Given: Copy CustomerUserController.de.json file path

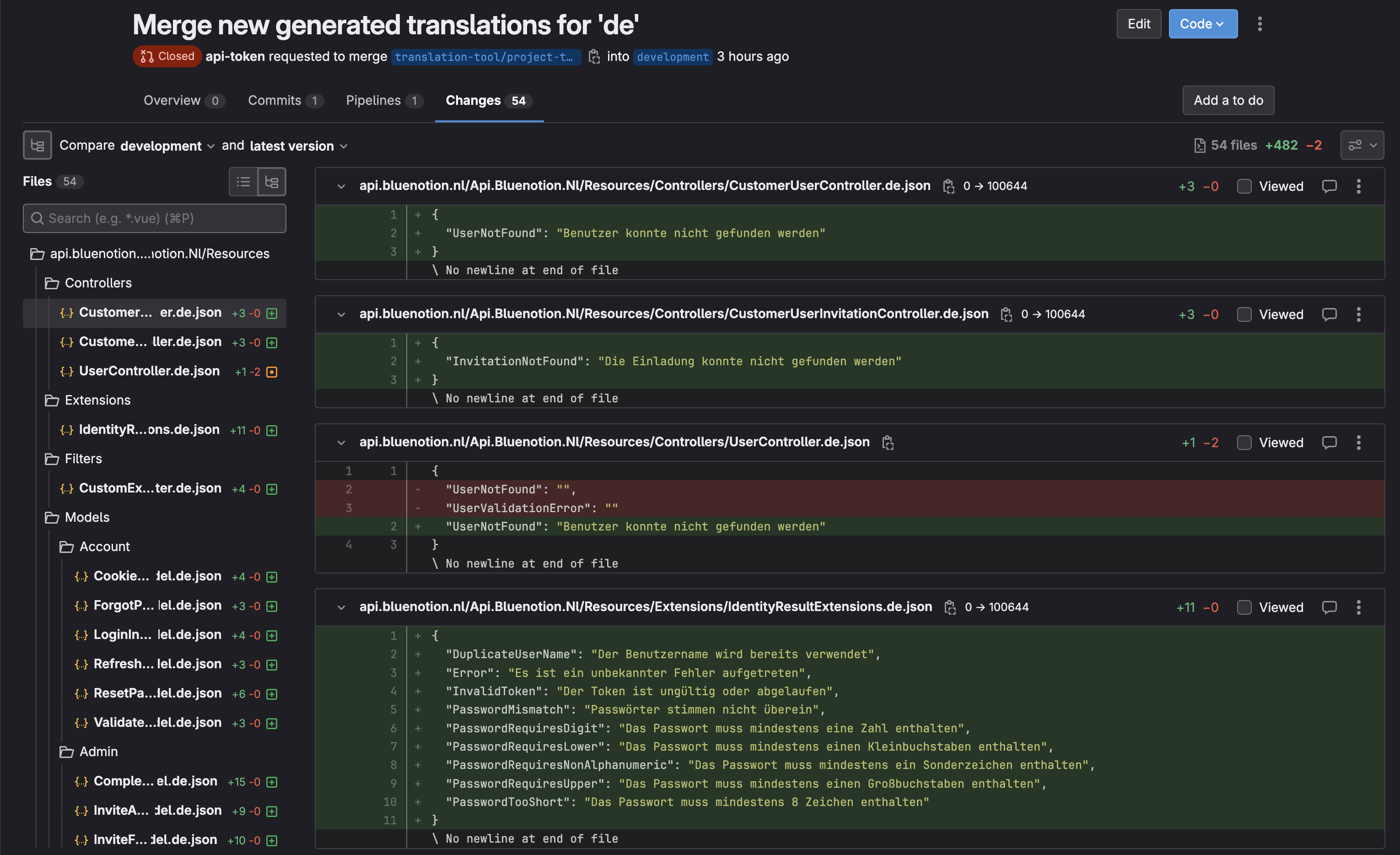Looking at the screenshot, I should (948, 186).
